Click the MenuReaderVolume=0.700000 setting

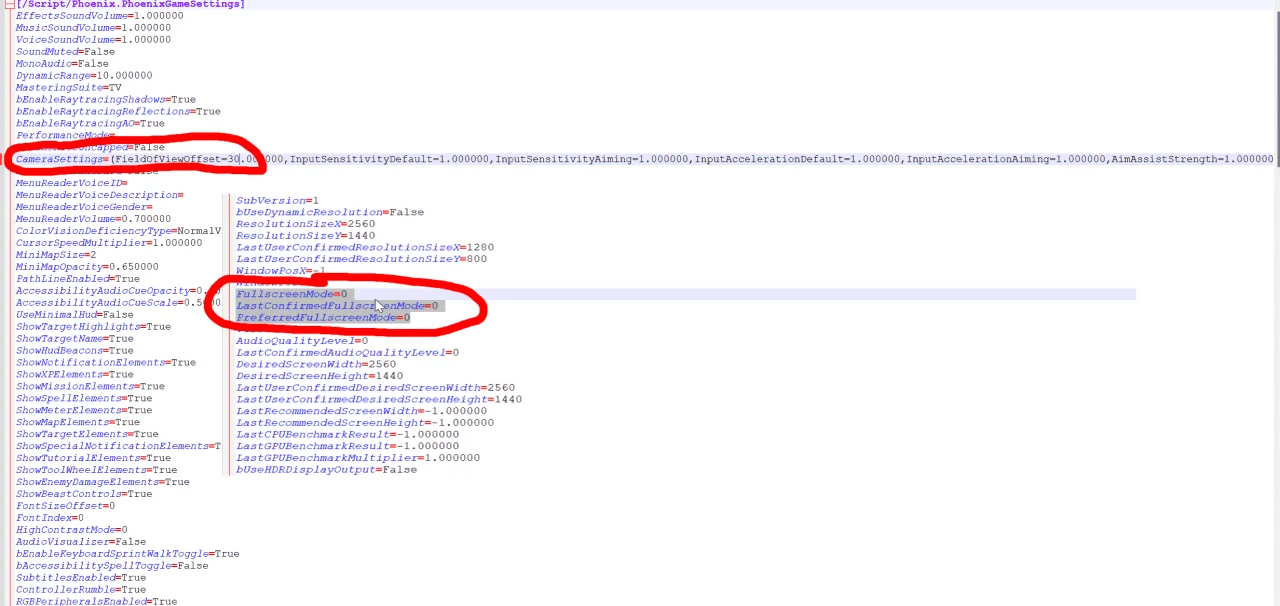tap(93, 220)
